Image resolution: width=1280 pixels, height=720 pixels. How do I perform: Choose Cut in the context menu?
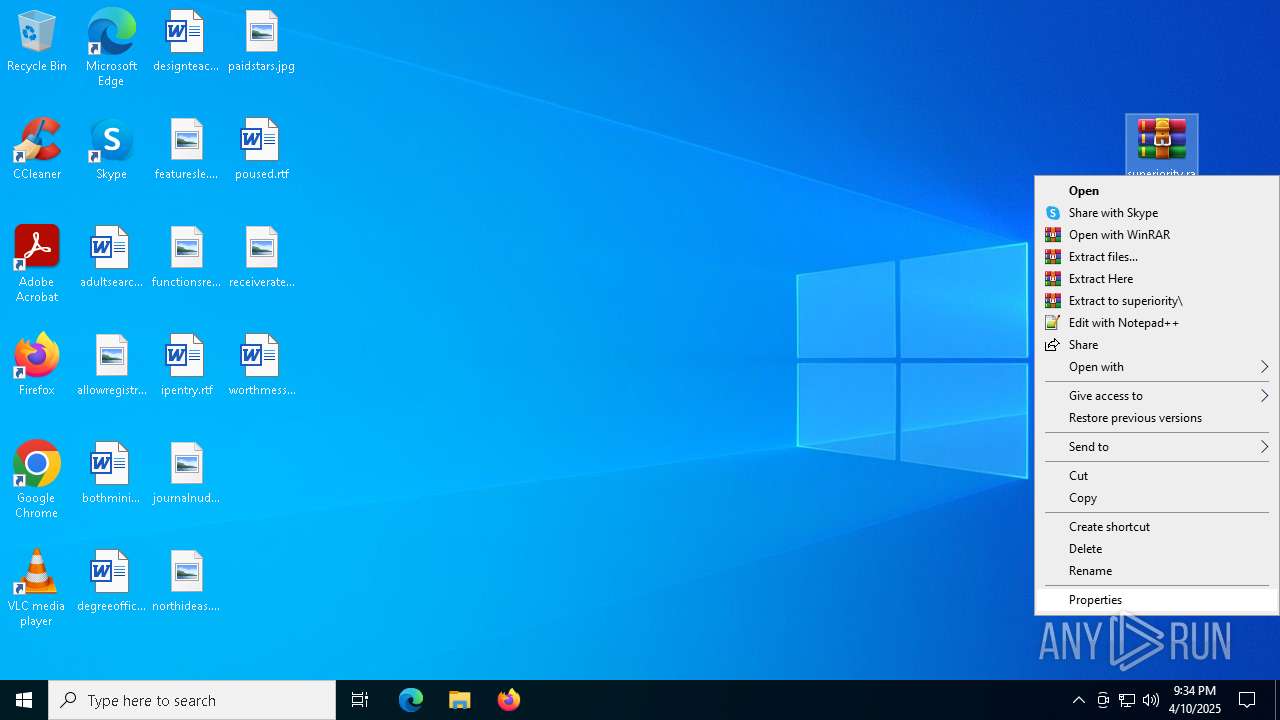1157,476
